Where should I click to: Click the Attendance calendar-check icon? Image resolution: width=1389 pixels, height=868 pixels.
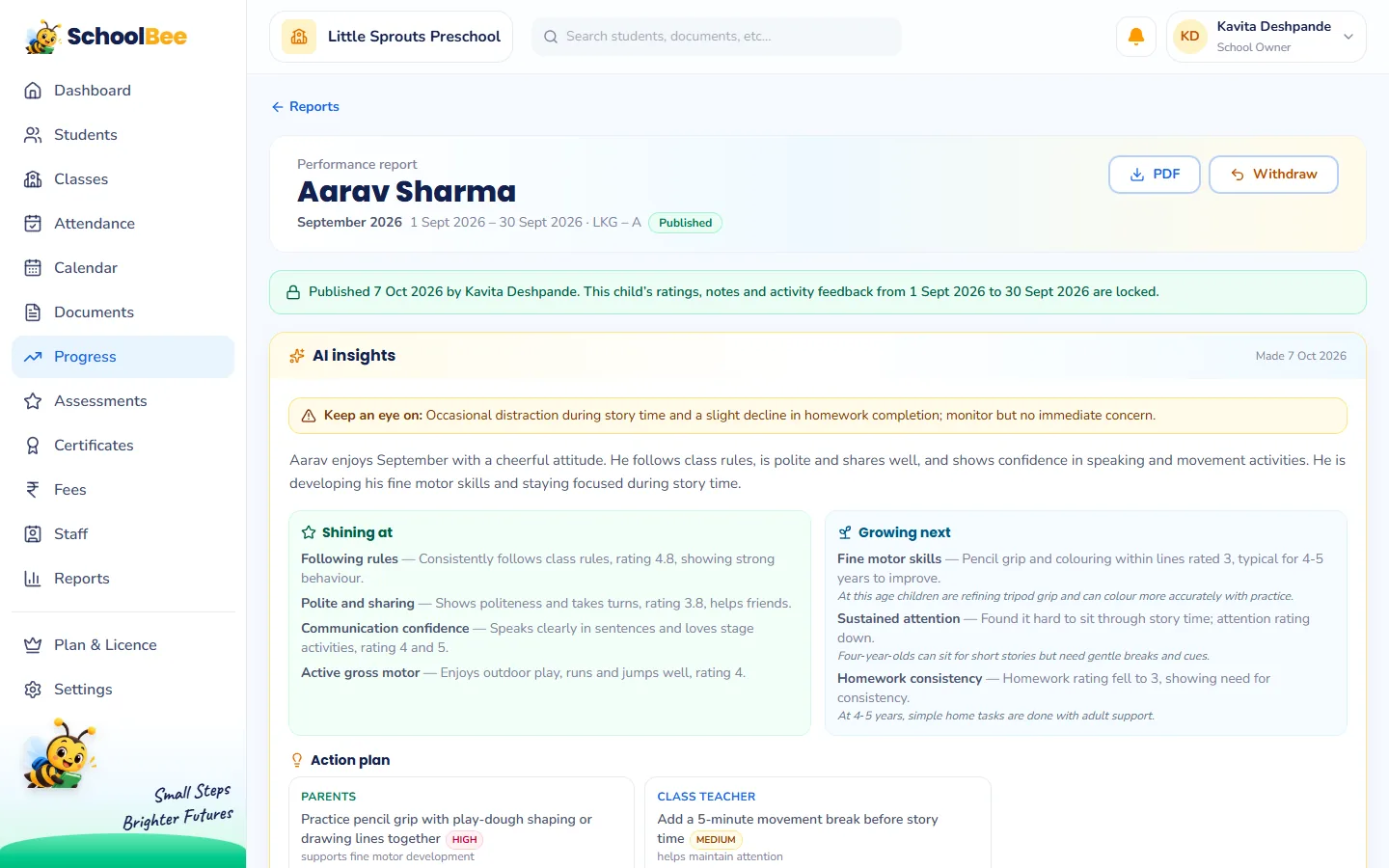coord(33,224)
